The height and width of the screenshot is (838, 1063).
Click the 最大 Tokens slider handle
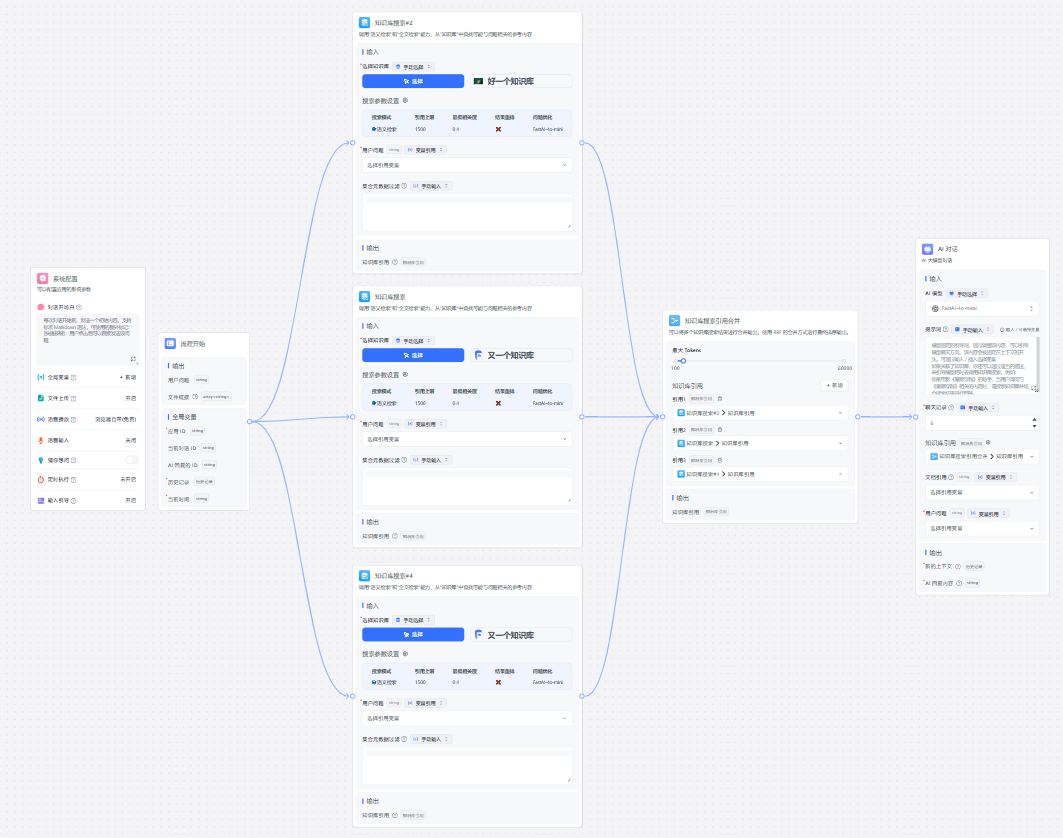[682, 360]
